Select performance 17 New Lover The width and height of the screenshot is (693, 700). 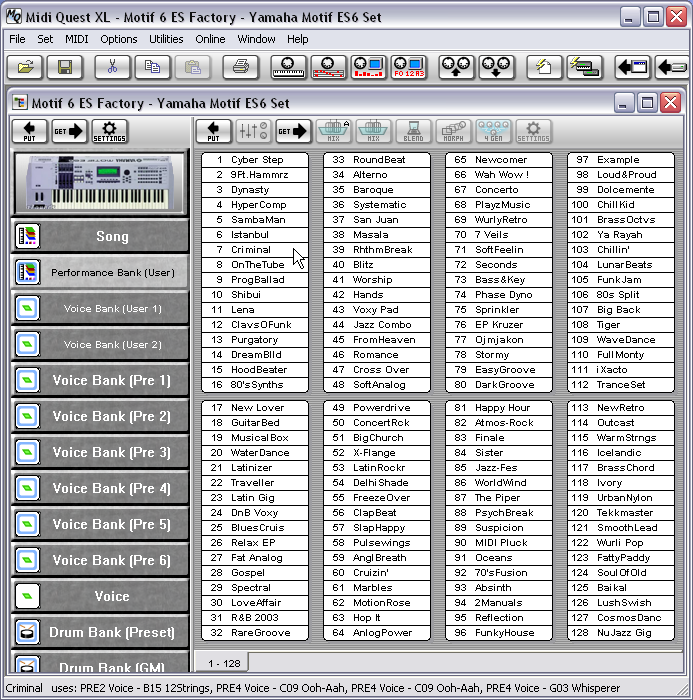pos(255,408)
